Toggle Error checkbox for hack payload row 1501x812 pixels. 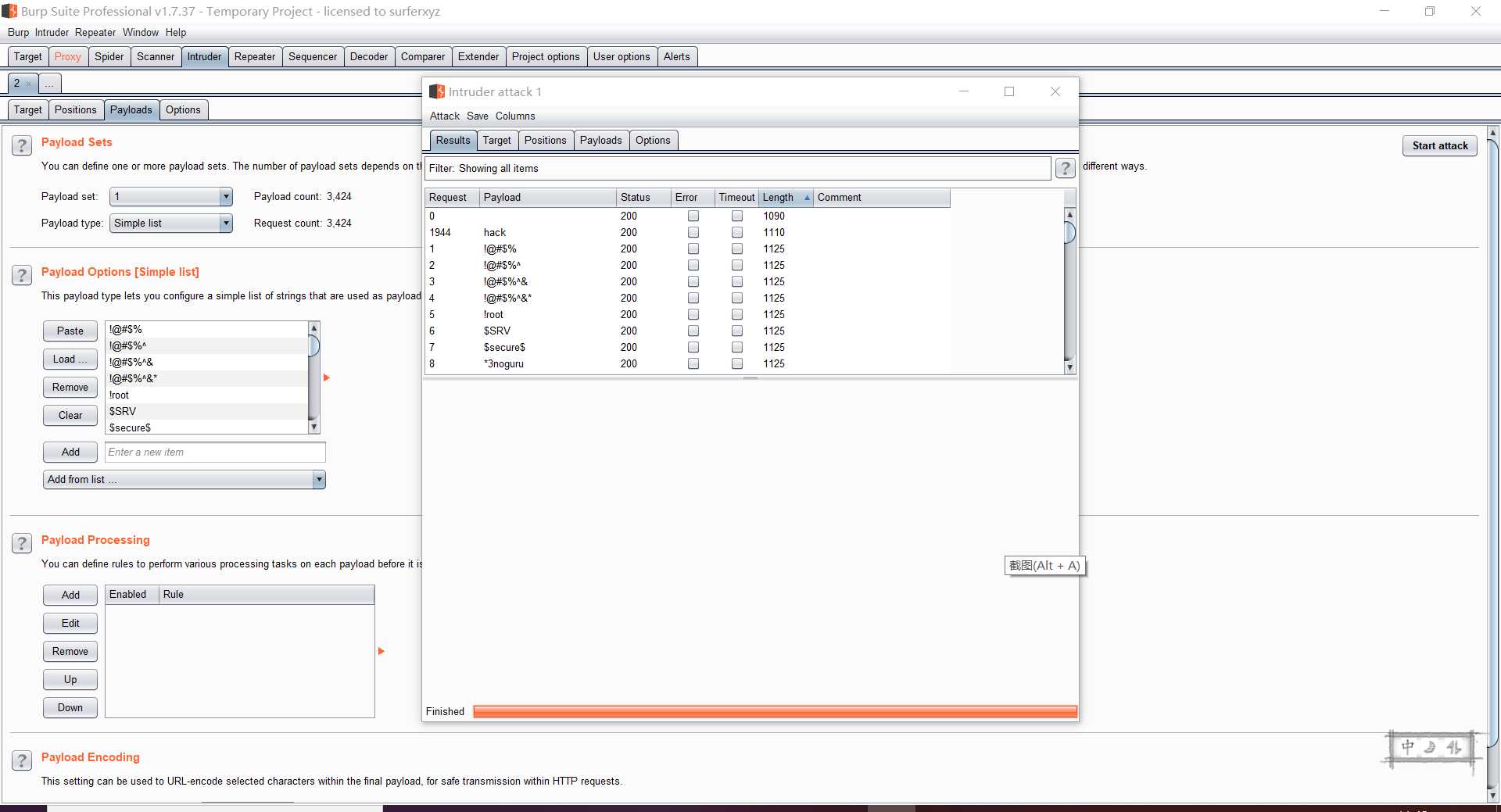pos(693,232)
